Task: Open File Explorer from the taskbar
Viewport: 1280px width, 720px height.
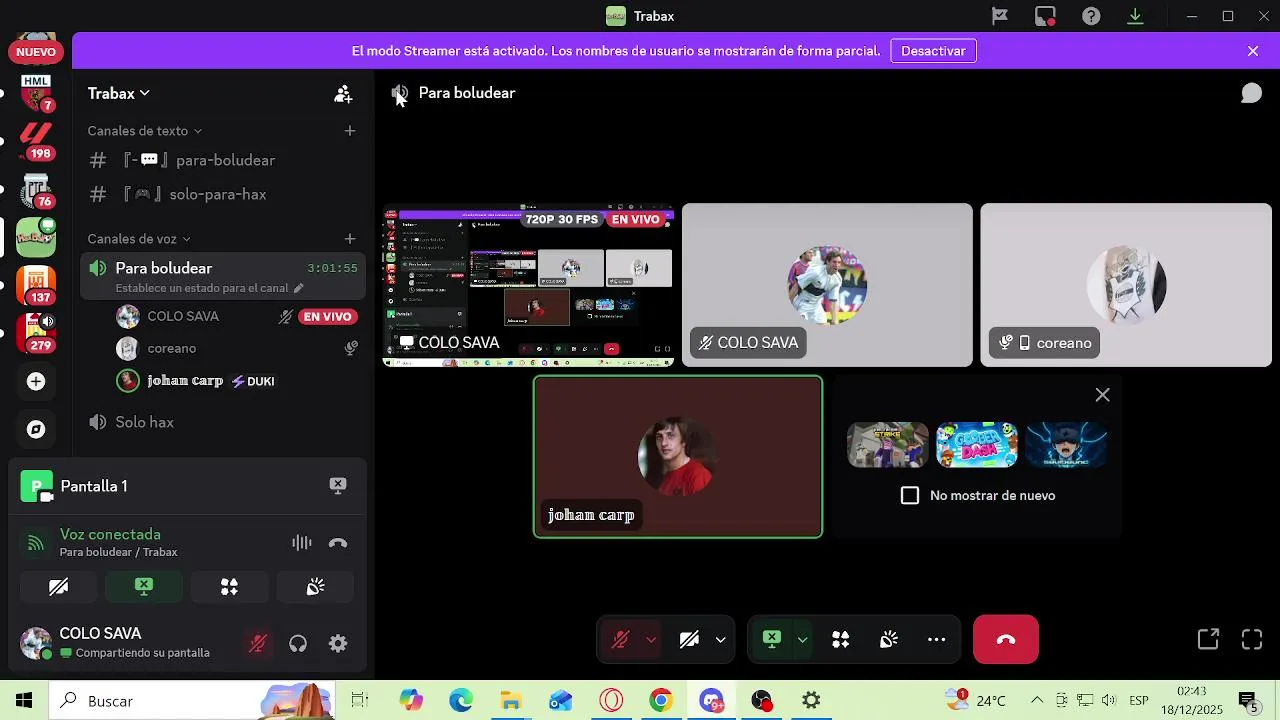Action: pos(511,701)
